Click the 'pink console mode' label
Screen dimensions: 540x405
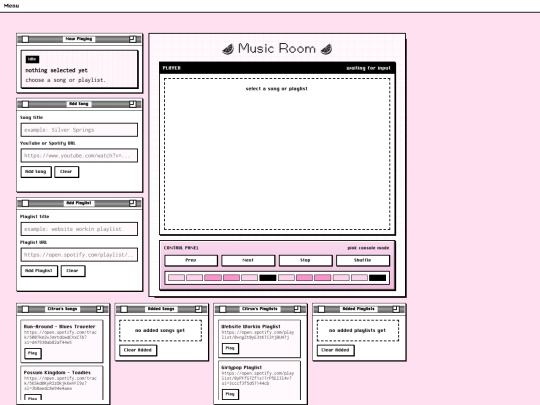coord(368,248)
